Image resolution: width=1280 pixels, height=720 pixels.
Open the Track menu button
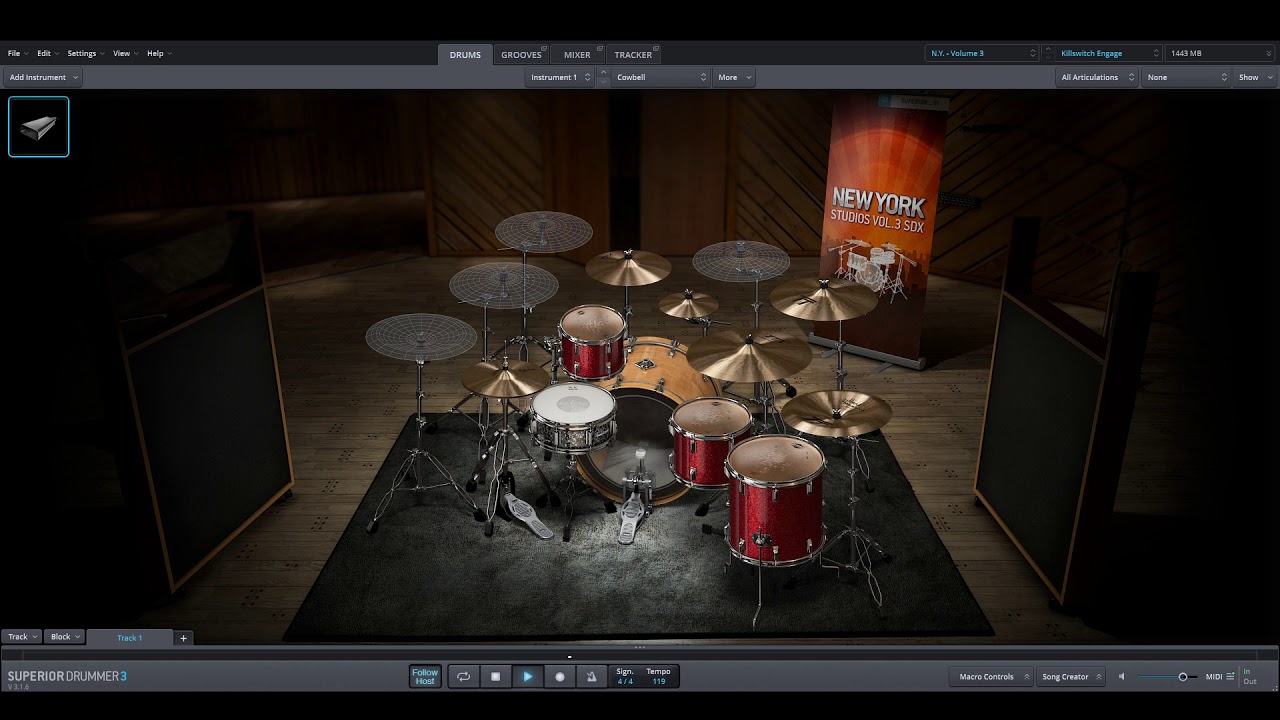tap(22, 637)
